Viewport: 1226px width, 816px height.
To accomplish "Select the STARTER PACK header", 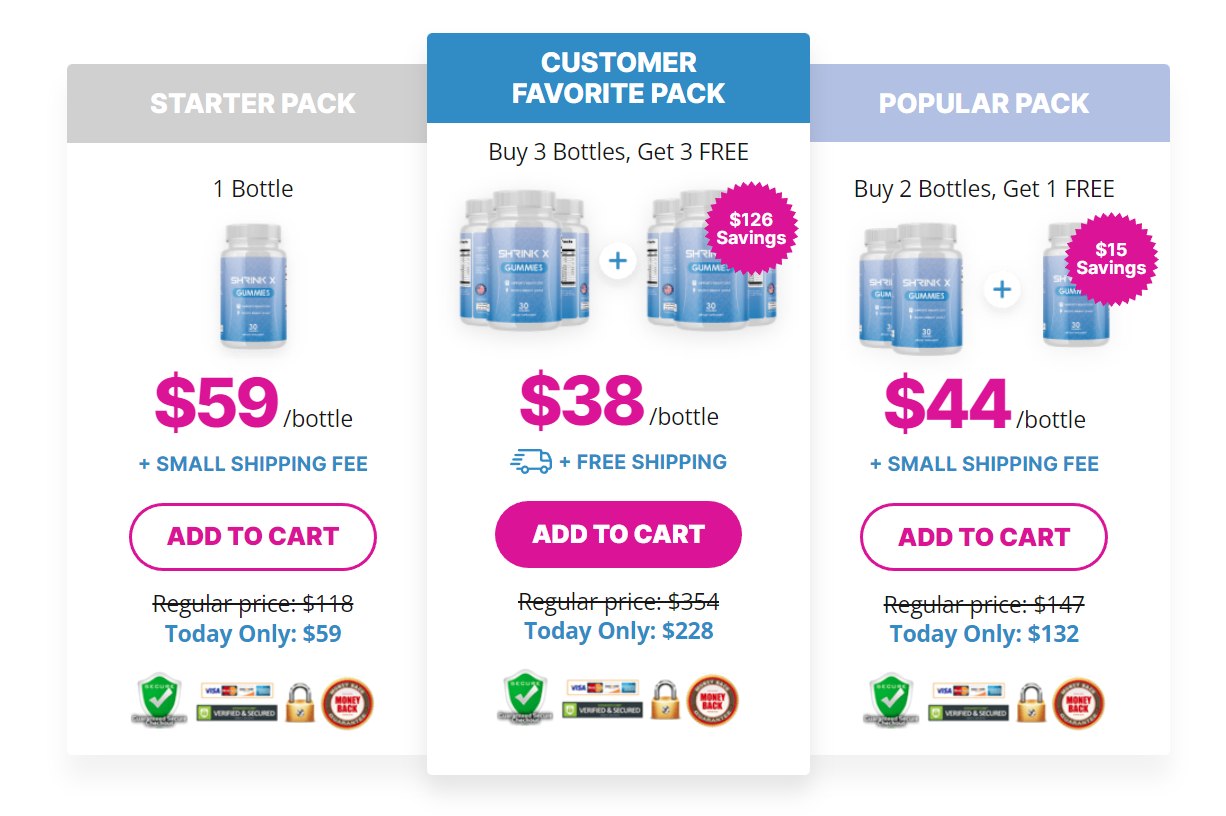I will (x=252, y=103).
